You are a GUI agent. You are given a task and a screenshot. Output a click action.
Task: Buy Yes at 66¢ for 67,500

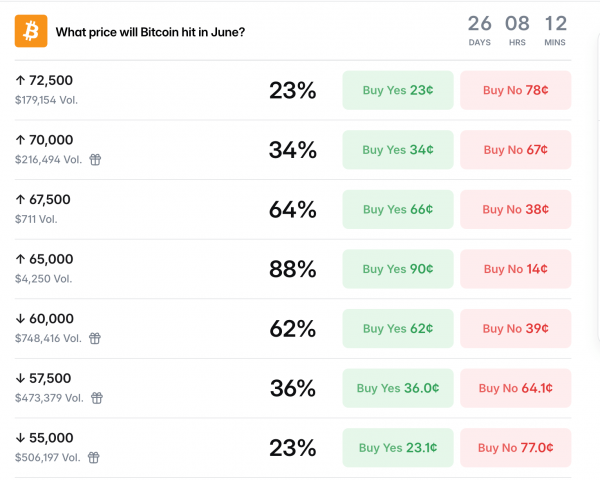click(x=398, y=209)
